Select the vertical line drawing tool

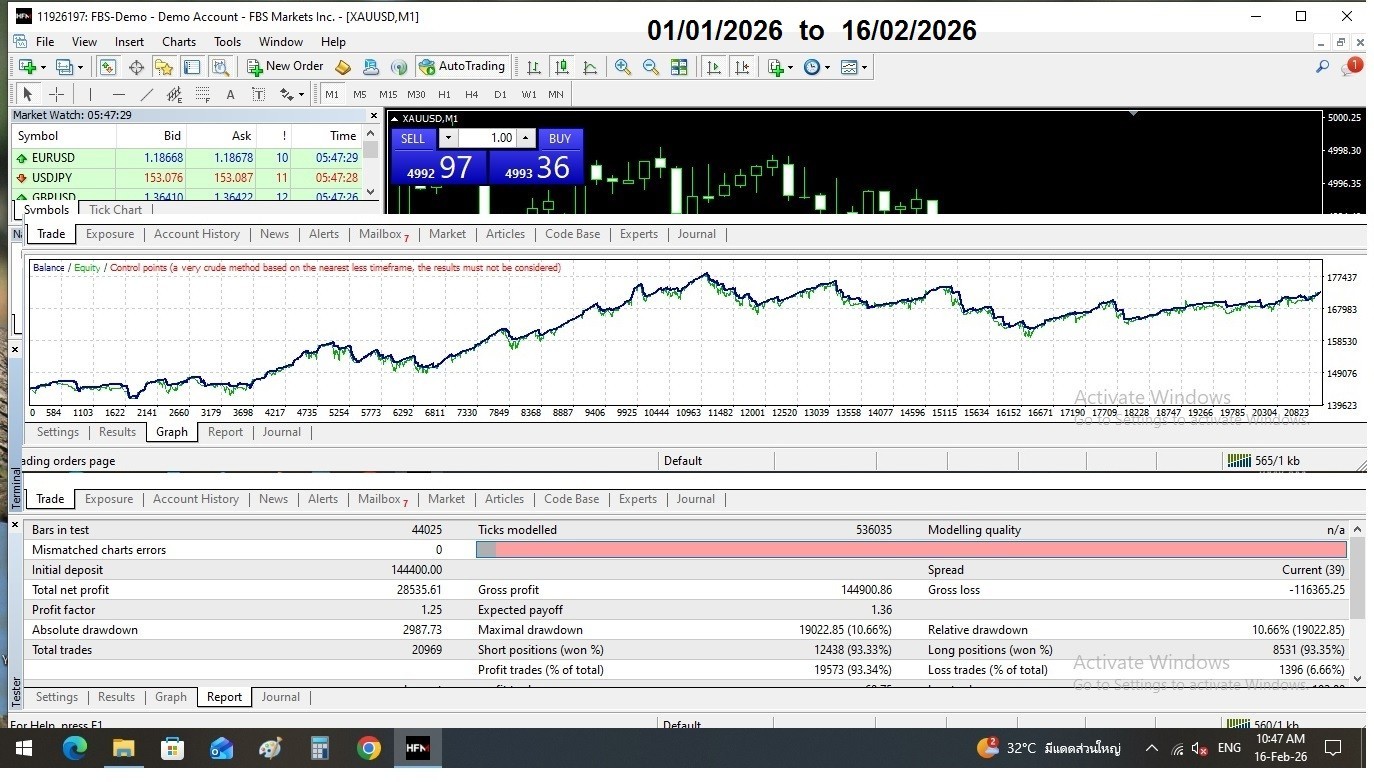(90, 94)
